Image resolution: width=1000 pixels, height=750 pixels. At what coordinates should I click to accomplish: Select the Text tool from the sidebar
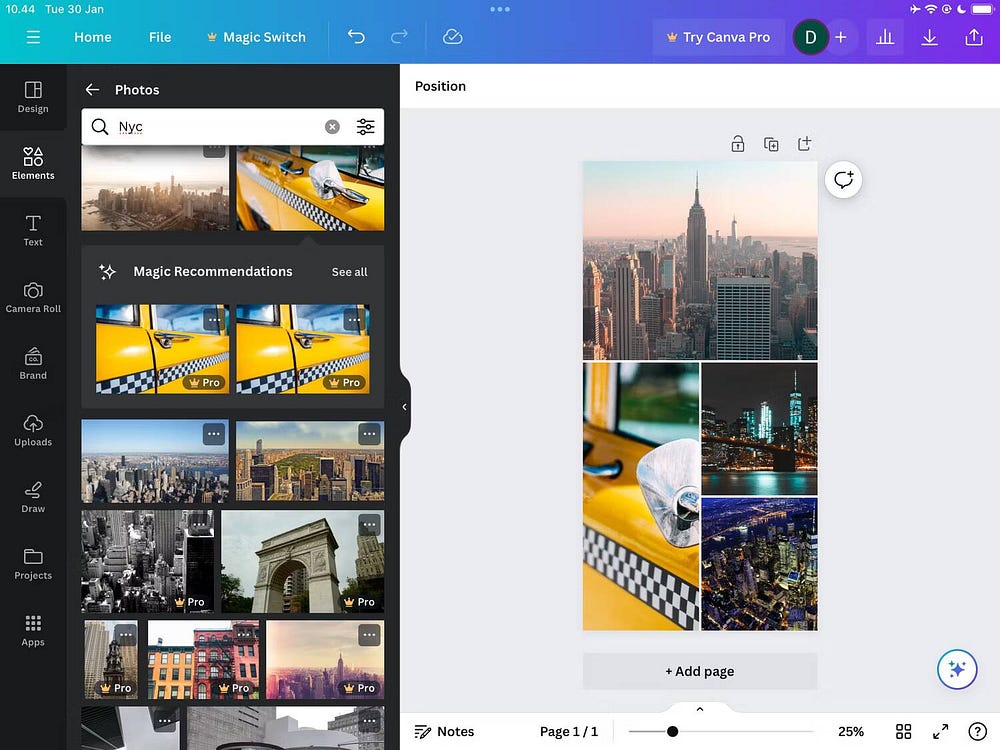[x=33, y=230]
